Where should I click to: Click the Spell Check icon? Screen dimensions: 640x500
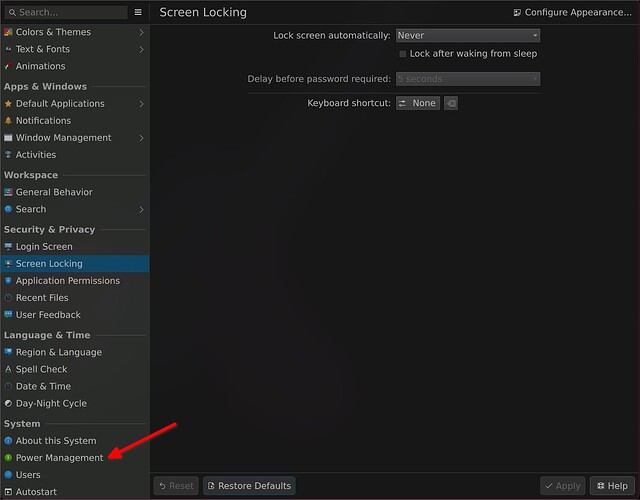8,369
